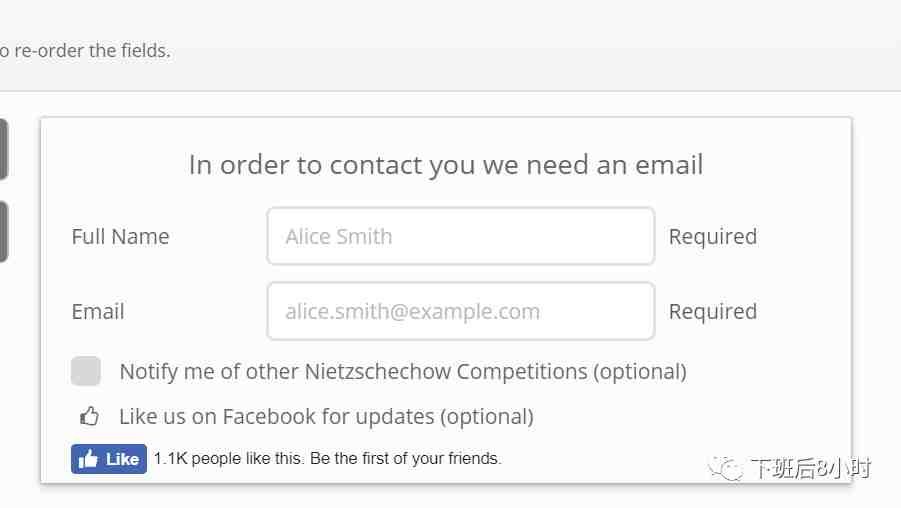Select the Notify me of other Nietzschechow Competitions label
Viewport: 901px width, 508px height.
tap(403, 371)
